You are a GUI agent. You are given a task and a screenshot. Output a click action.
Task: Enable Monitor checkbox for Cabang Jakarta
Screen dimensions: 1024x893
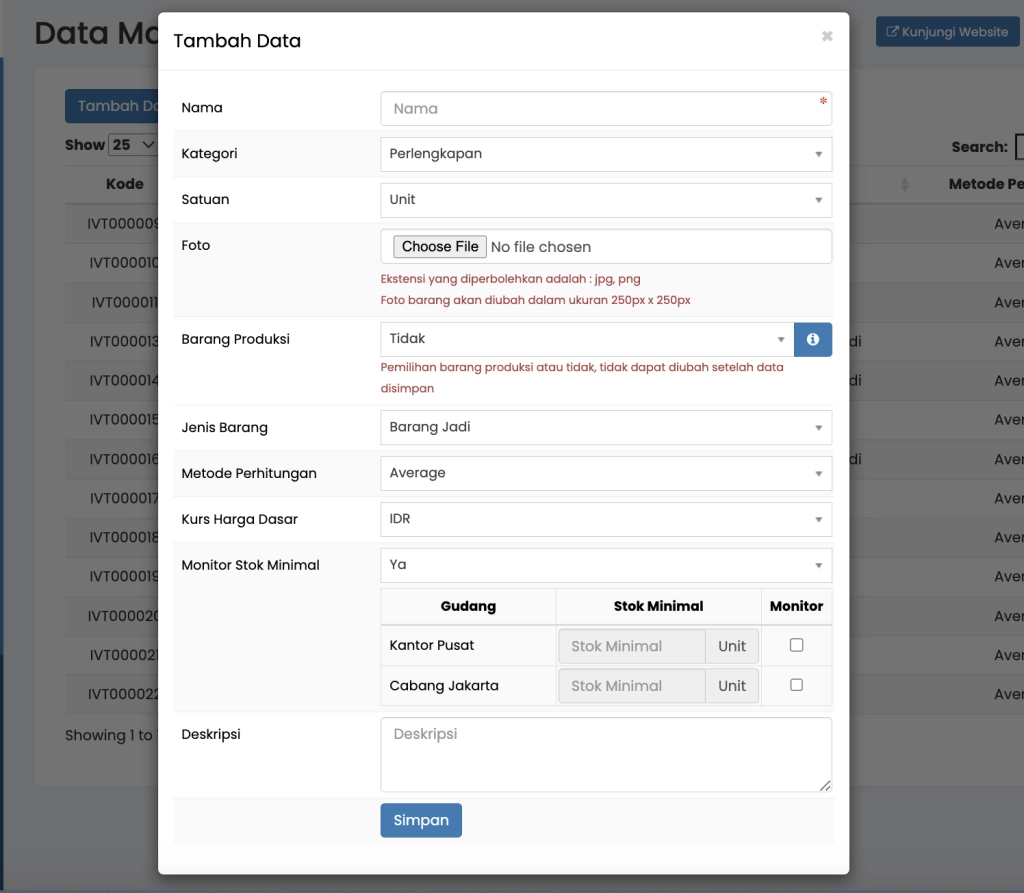pos(796,685)
